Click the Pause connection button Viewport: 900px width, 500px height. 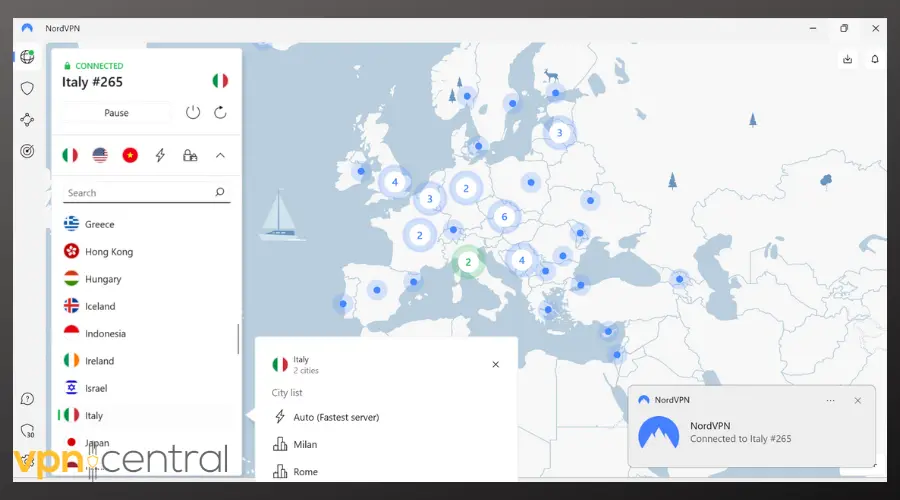click(117, 113)
